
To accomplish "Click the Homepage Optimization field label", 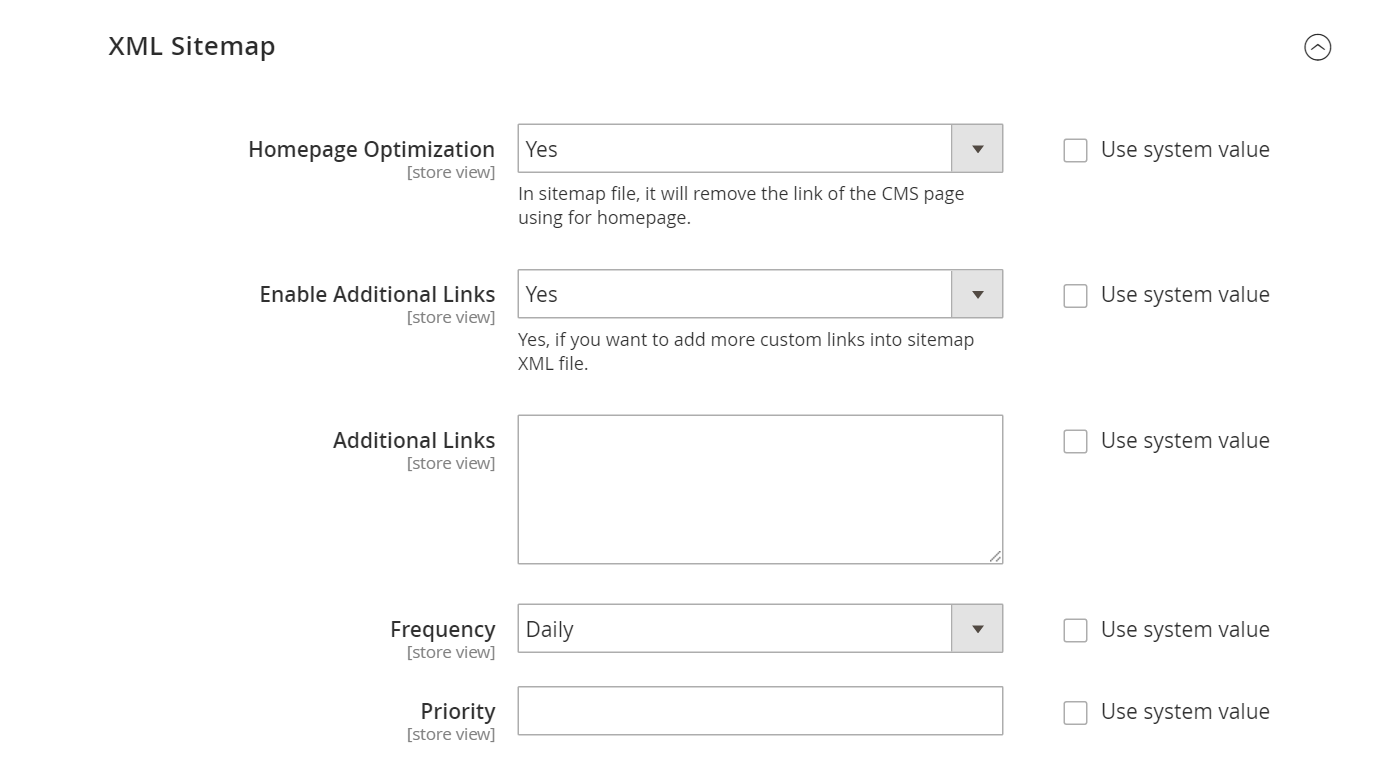I will pyautogui.click(x=371, y=150).
